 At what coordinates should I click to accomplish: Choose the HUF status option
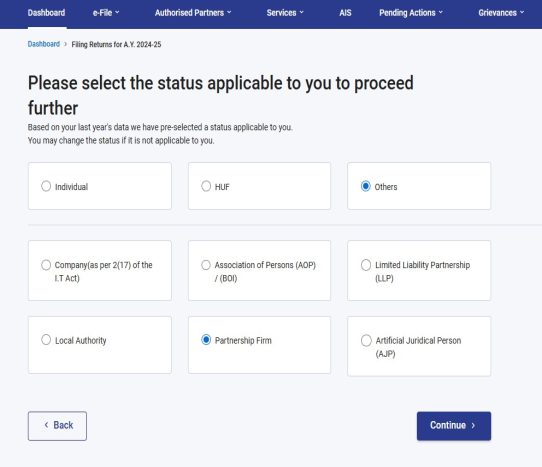(206, 186)
